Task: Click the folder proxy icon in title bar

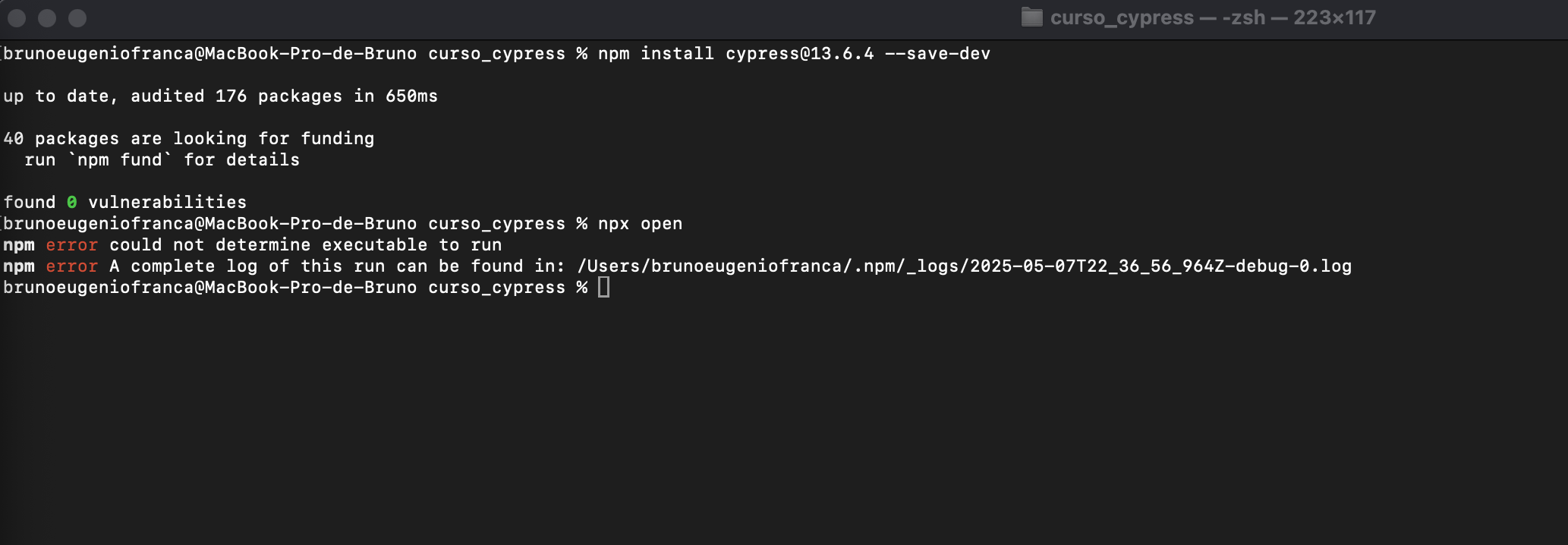Action: [1031, 17]
